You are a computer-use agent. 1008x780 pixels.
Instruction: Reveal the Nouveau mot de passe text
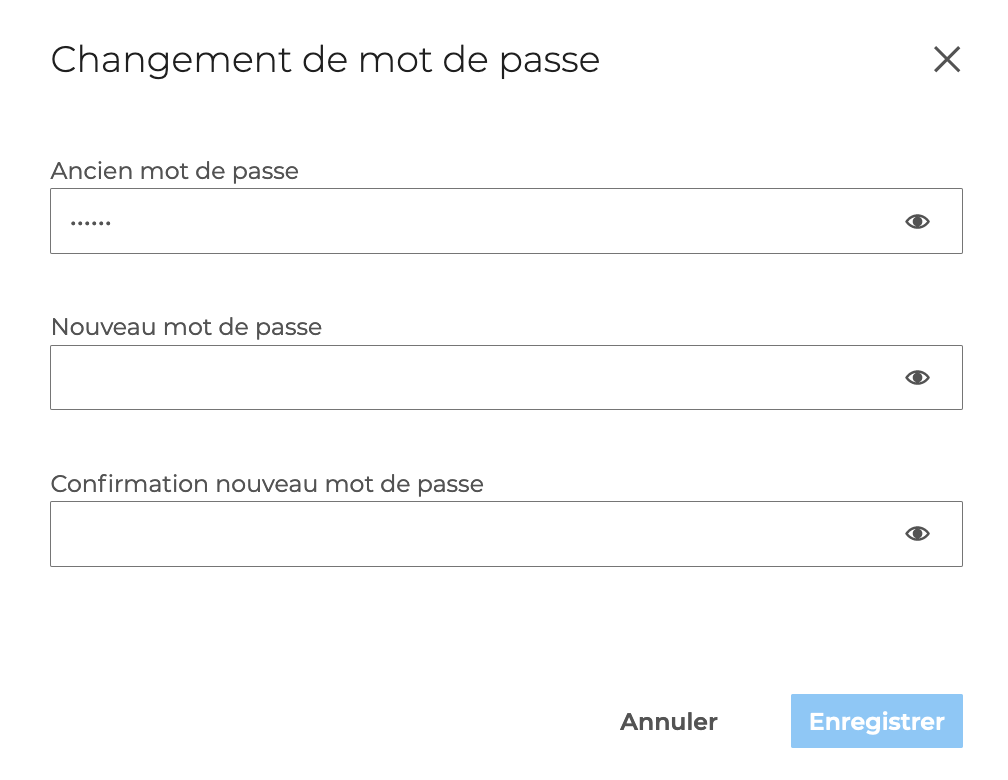(x=917, y=378)
